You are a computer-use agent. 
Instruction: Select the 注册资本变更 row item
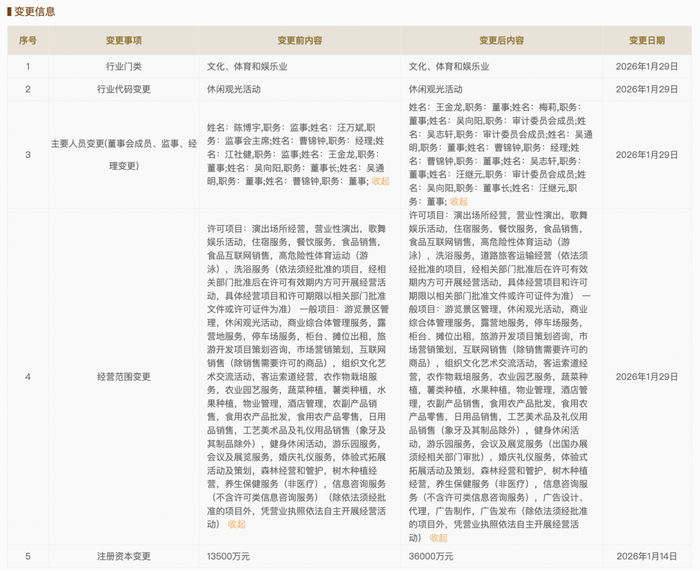[x=124, y=556]
